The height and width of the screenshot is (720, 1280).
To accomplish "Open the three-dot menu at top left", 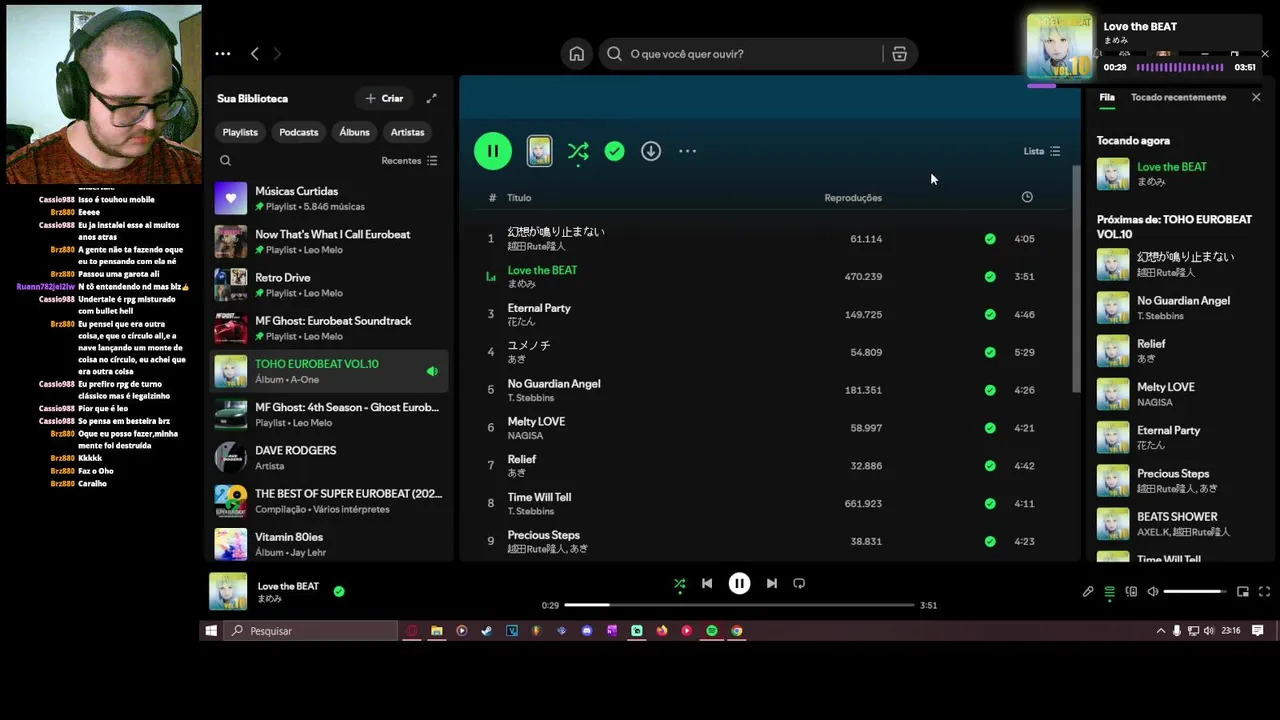I will (x=223, y=54).
